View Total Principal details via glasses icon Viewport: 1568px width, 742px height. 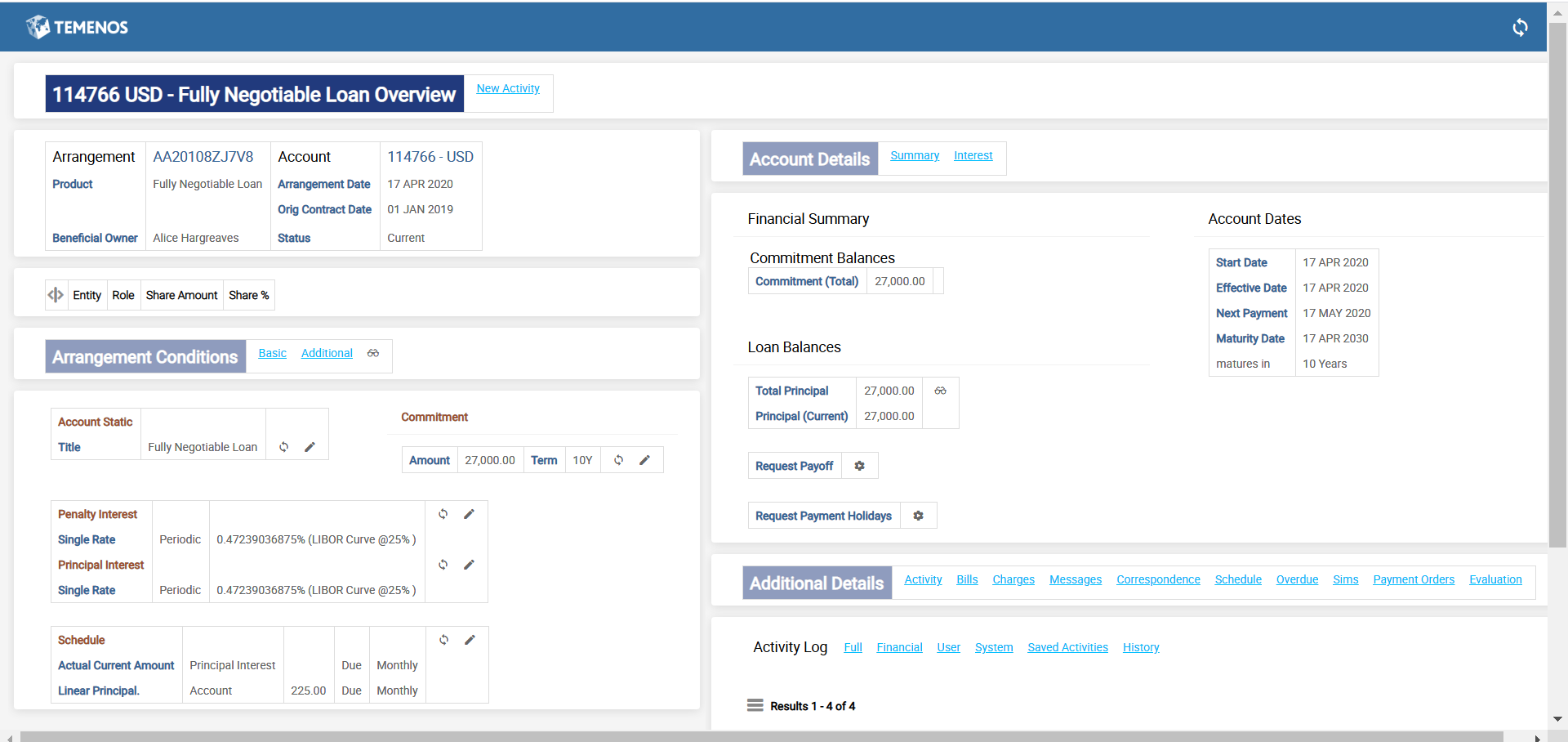pos(940,391)
